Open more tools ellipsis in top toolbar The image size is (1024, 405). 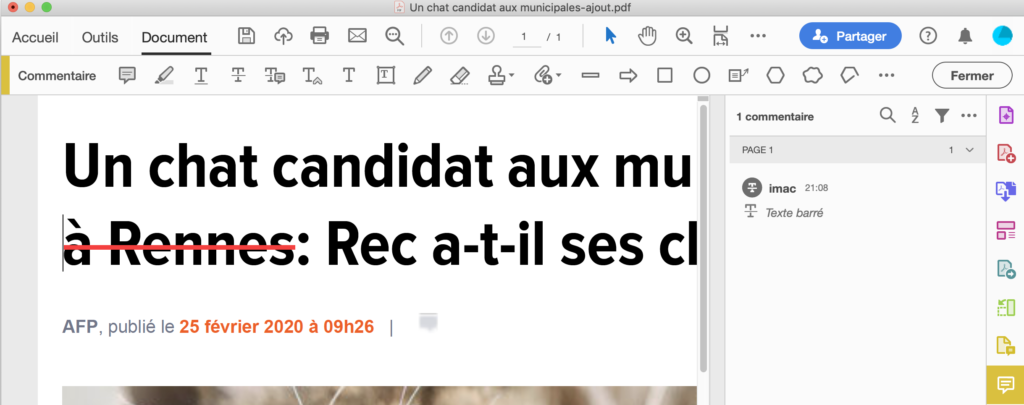(x=758, y=37)
